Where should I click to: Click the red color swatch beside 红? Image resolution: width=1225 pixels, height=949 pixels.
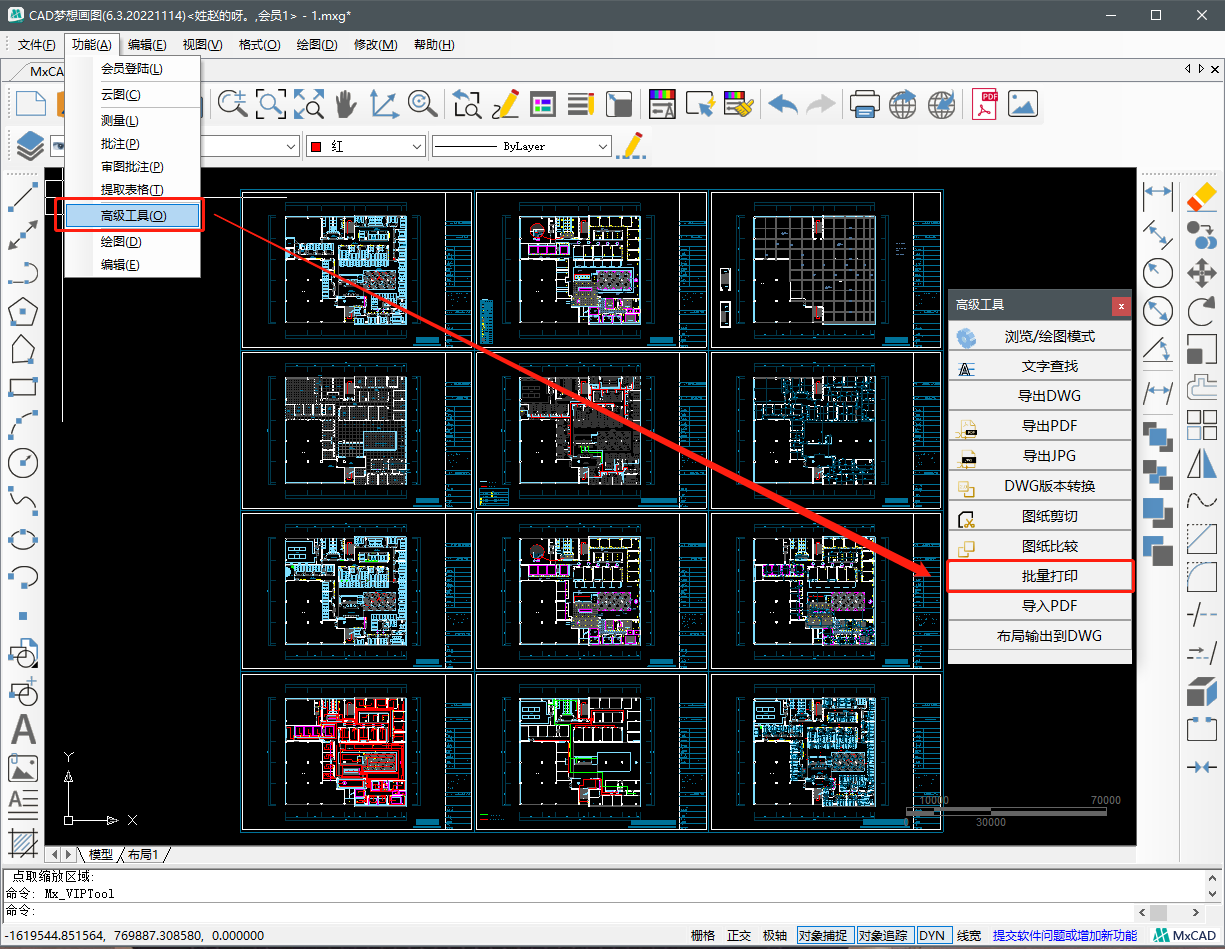click(x=316, y=147)
